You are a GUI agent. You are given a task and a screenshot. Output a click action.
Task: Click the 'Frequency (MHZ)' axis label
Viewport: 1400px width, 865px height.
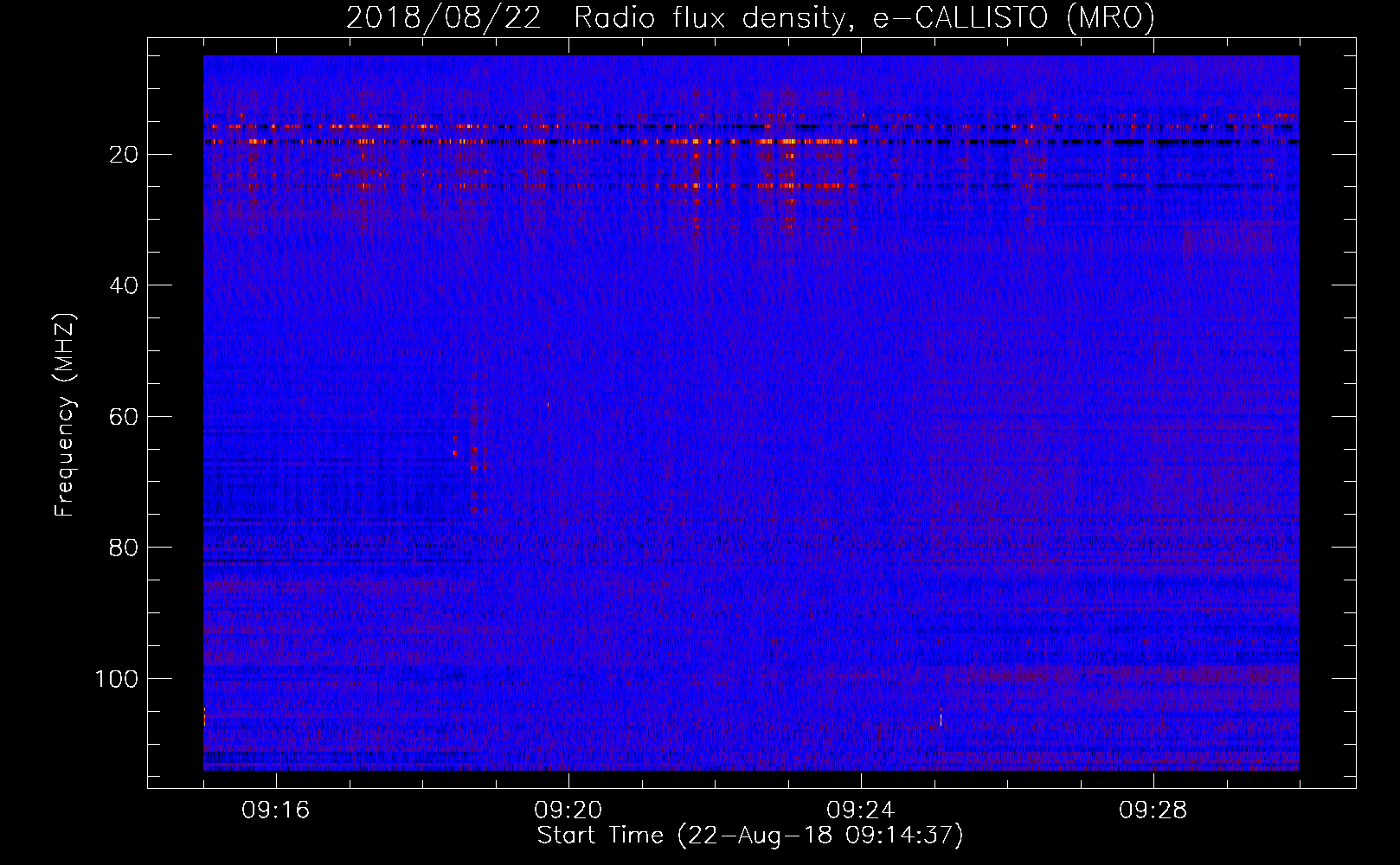(66, 415)
